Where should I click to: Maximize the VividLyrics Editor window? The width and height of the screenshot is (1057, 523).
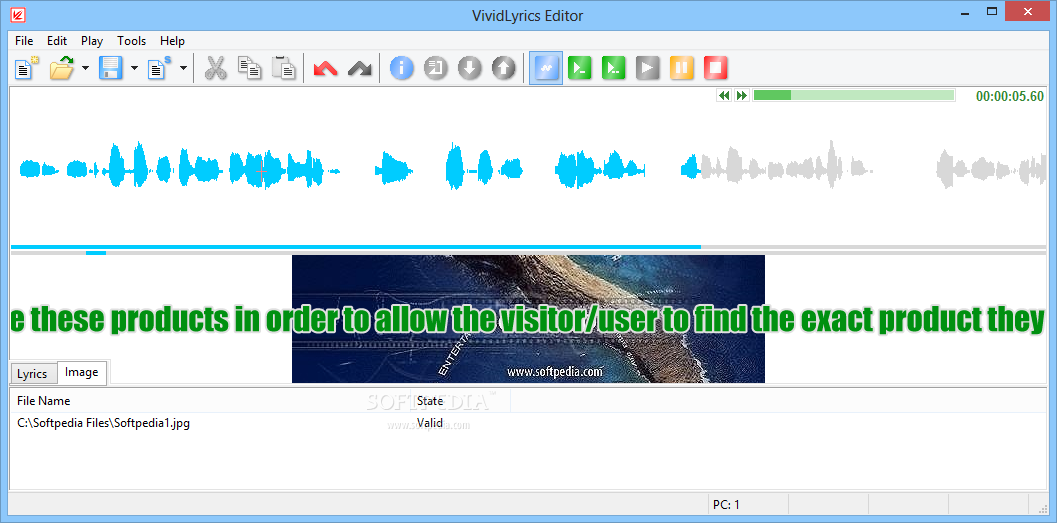(992, 11)
